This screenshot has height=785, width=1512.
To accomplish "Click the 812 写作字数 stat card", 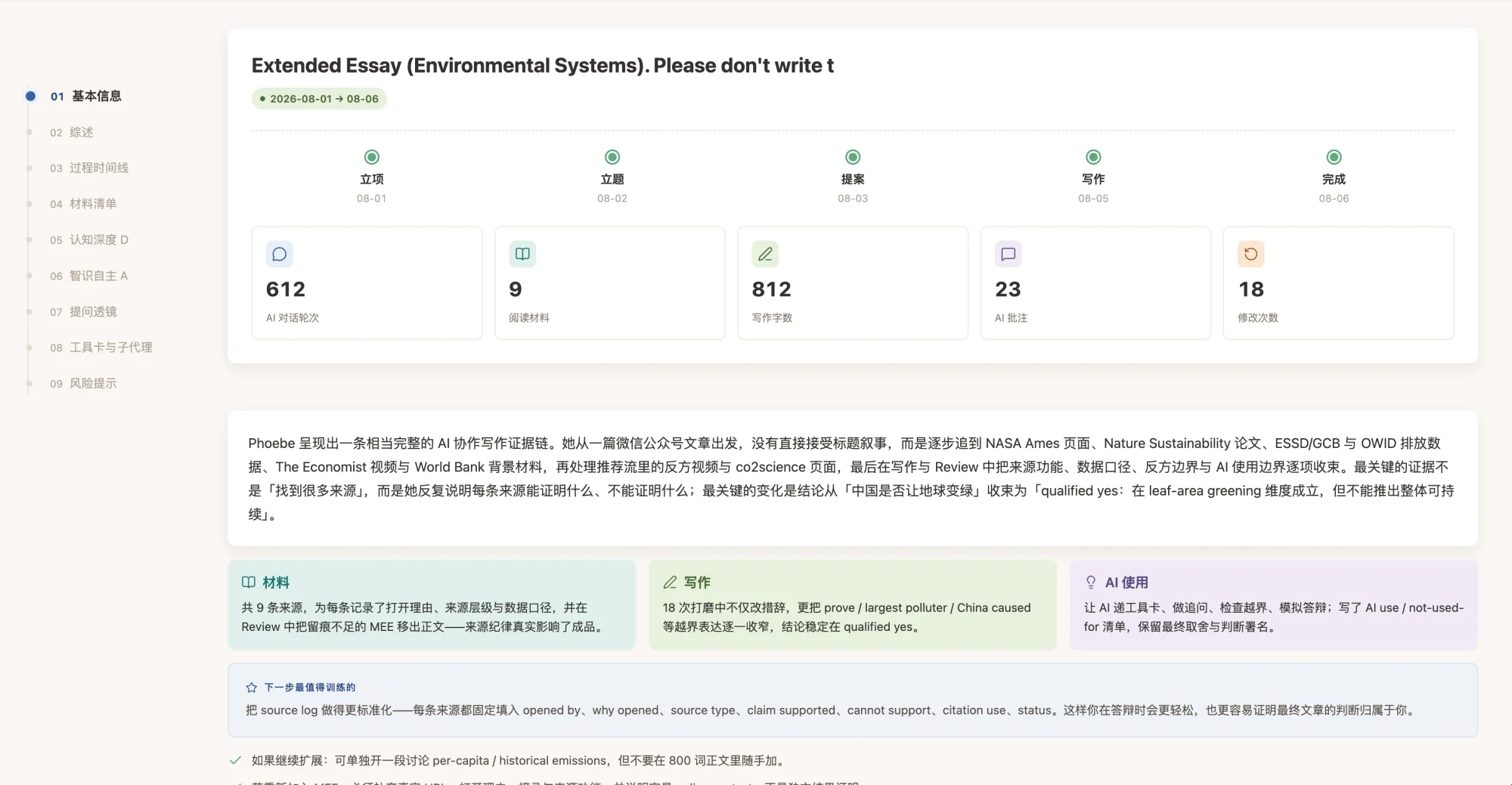I will (853, 283).
